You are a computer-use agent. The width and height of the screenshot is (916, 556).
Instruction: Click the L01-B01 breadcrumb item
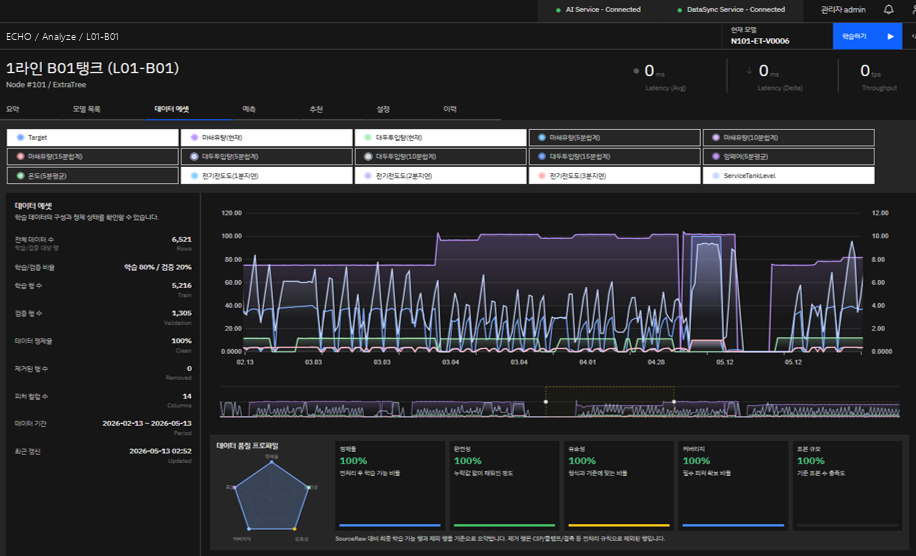[102, 36]
